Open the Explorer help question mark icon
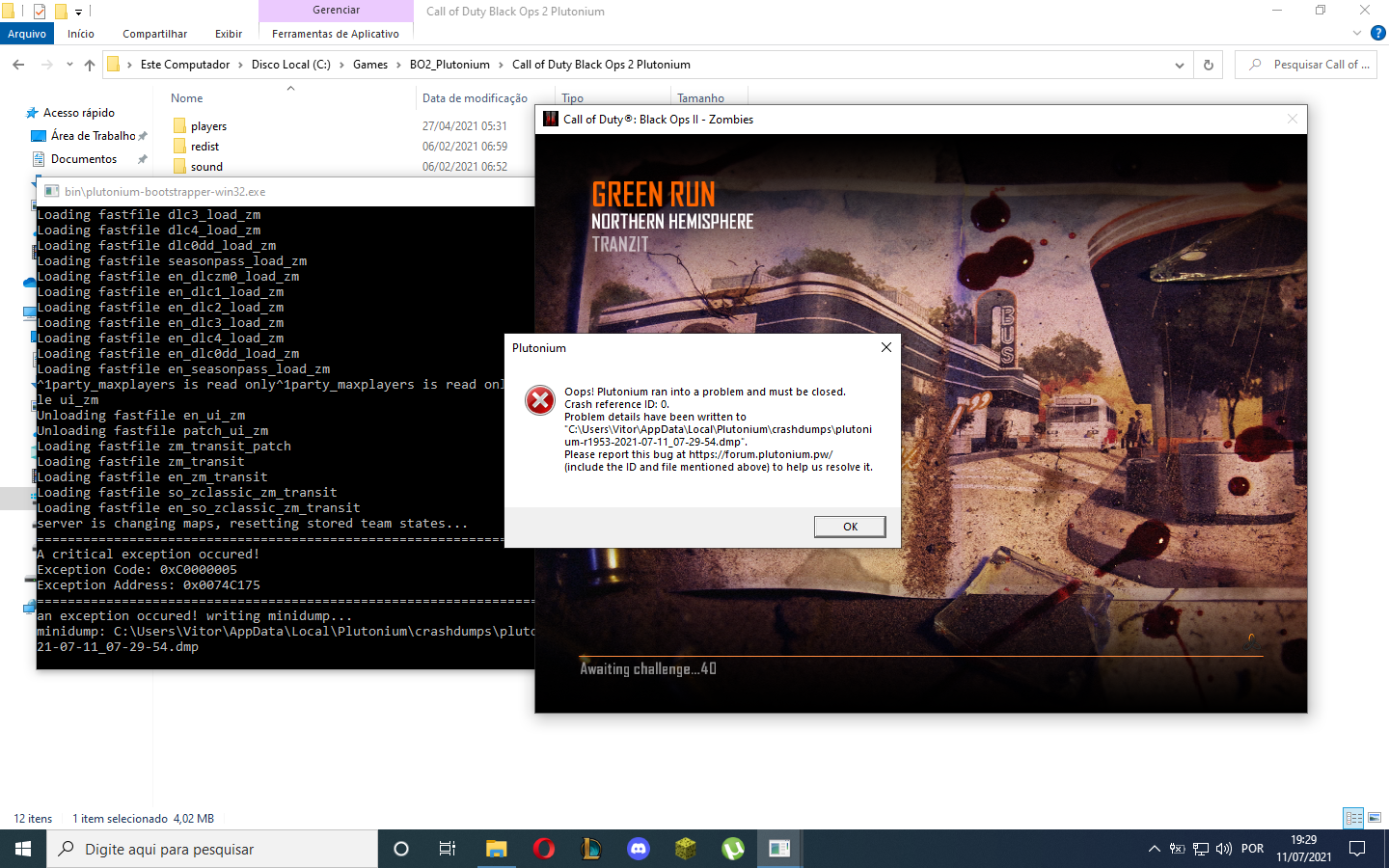 [1378, 33]
